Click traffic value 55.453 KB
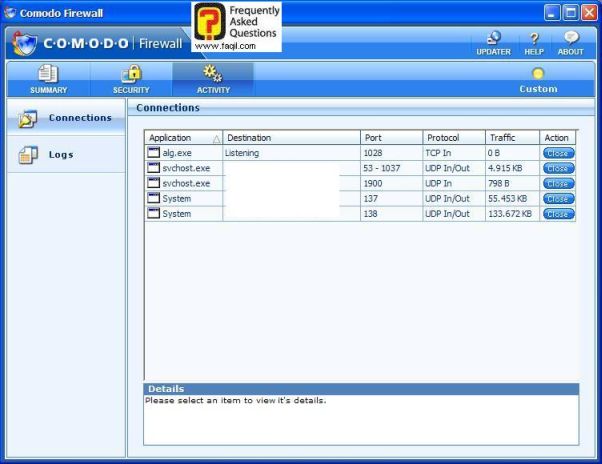Image resolution: width=602 pixels, height=464 pixels. 507,199
